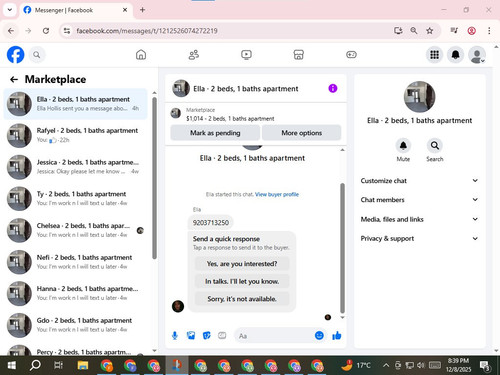Image resolution: width=500 pixels, height=375 pixels.
Task: Go to the Home feed icon
Action: click(141, 55)
